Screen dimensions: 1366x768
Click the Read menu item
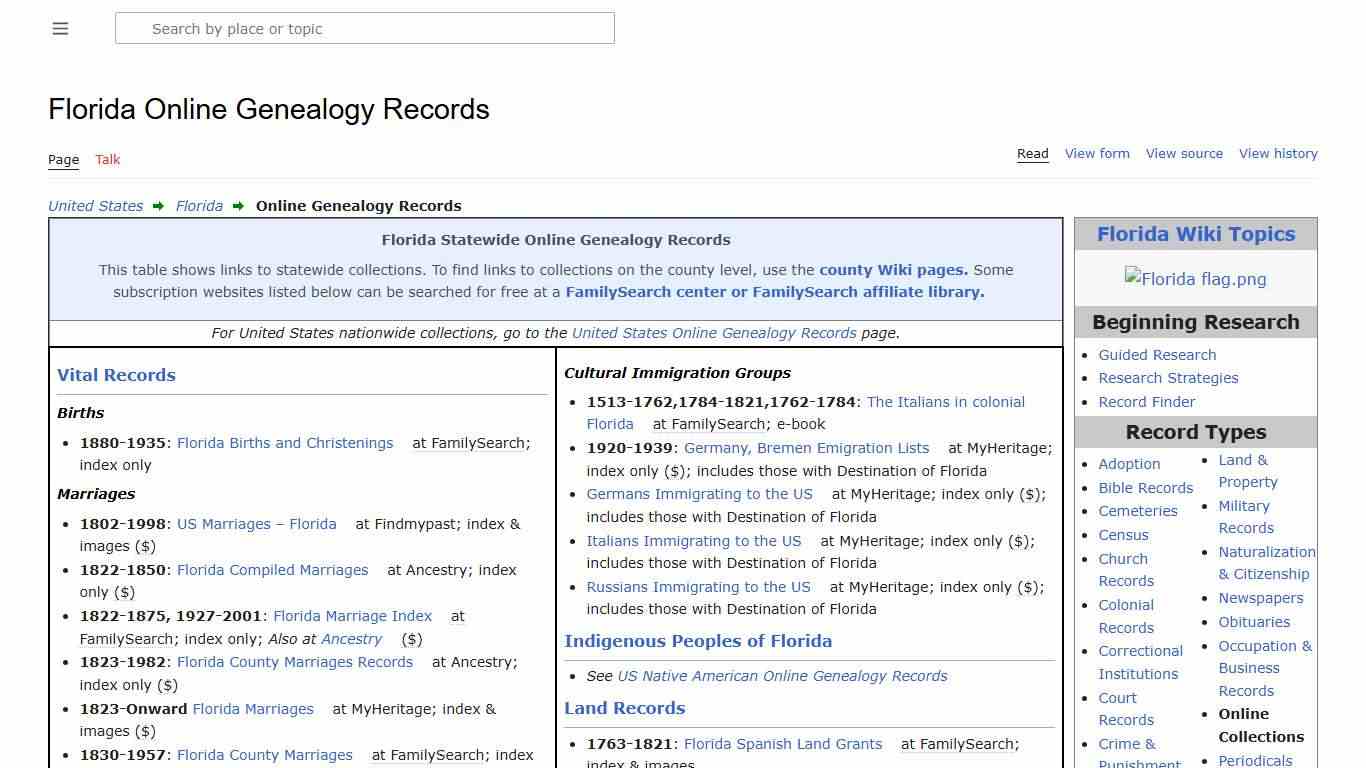(x=1032, y=153)
